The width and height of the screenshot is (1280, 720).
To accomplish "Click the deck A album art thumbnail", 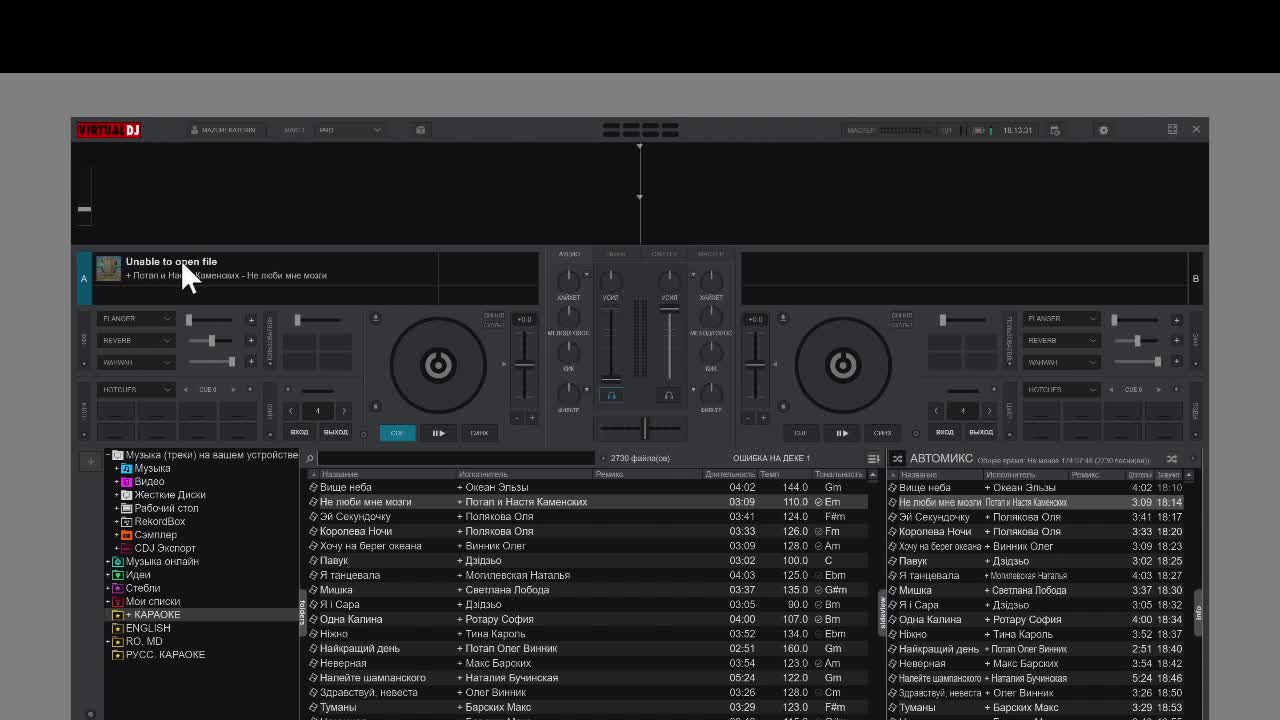I will [108, 268].
